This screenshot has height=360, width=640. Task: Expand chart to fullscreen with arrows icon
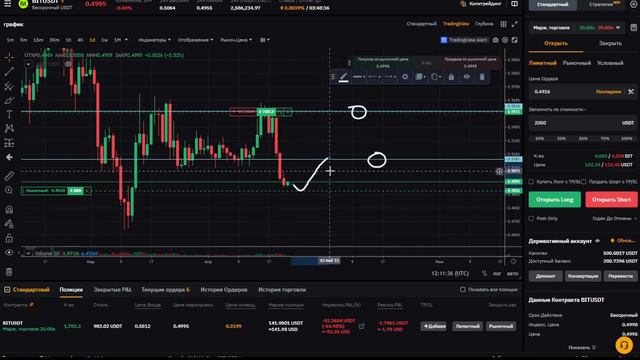tap(515, 24)
